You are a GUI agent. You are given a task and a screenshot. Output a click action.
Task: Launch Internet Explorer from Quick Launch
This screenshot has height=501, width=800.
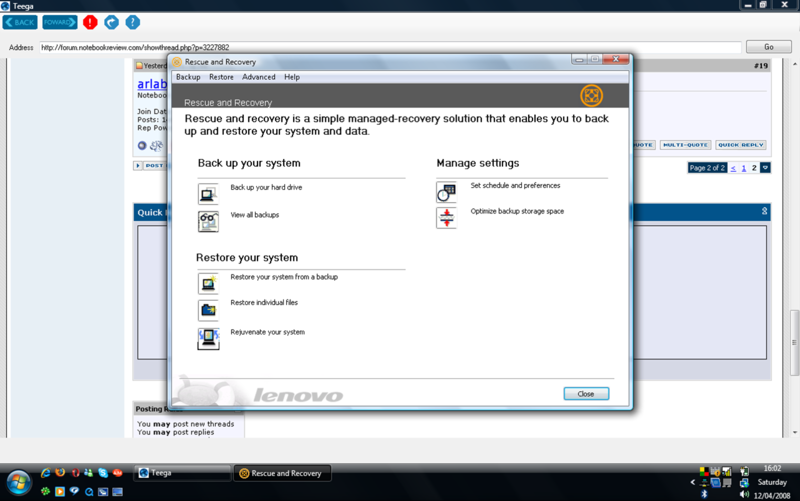pos(45,473)
